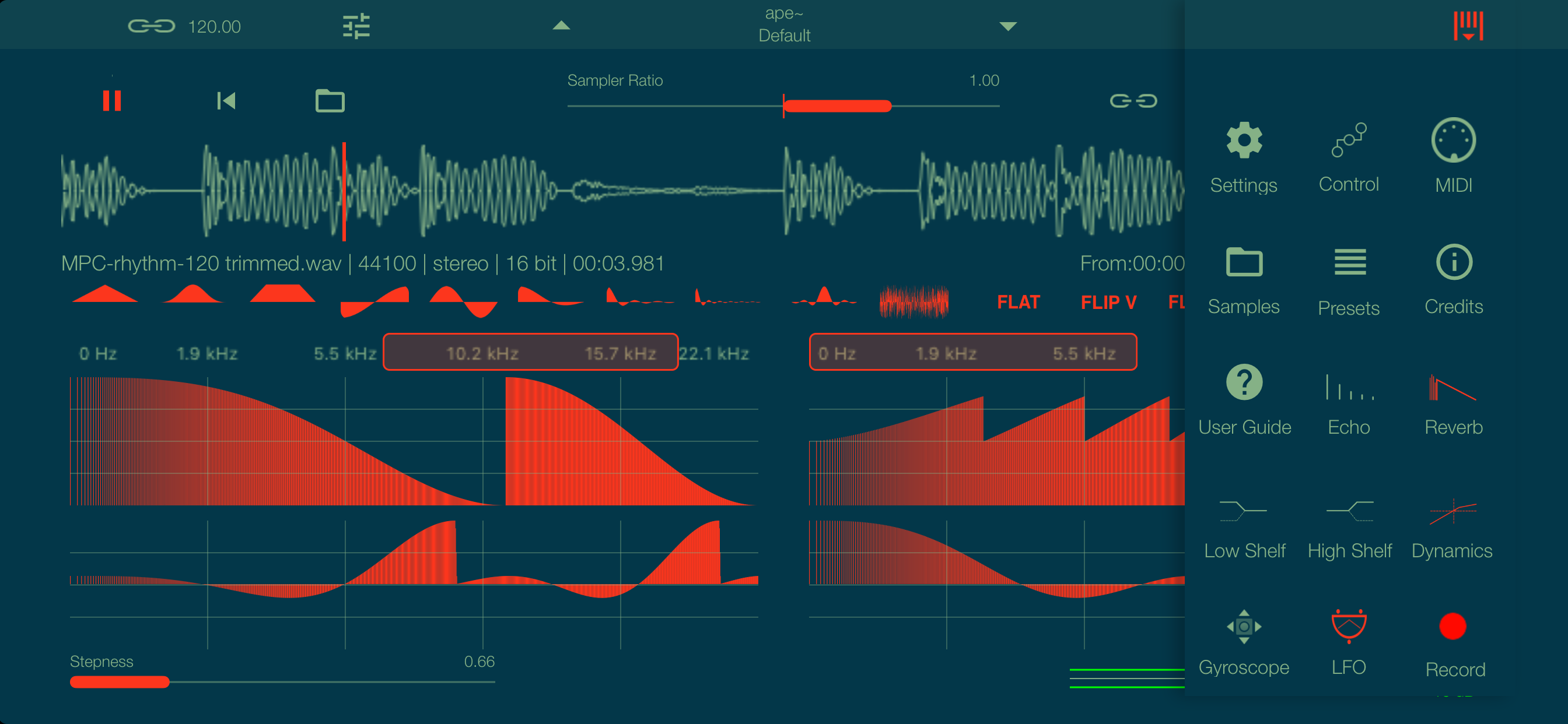
Task: Open the Echo effect
Action: point(1348,388)
